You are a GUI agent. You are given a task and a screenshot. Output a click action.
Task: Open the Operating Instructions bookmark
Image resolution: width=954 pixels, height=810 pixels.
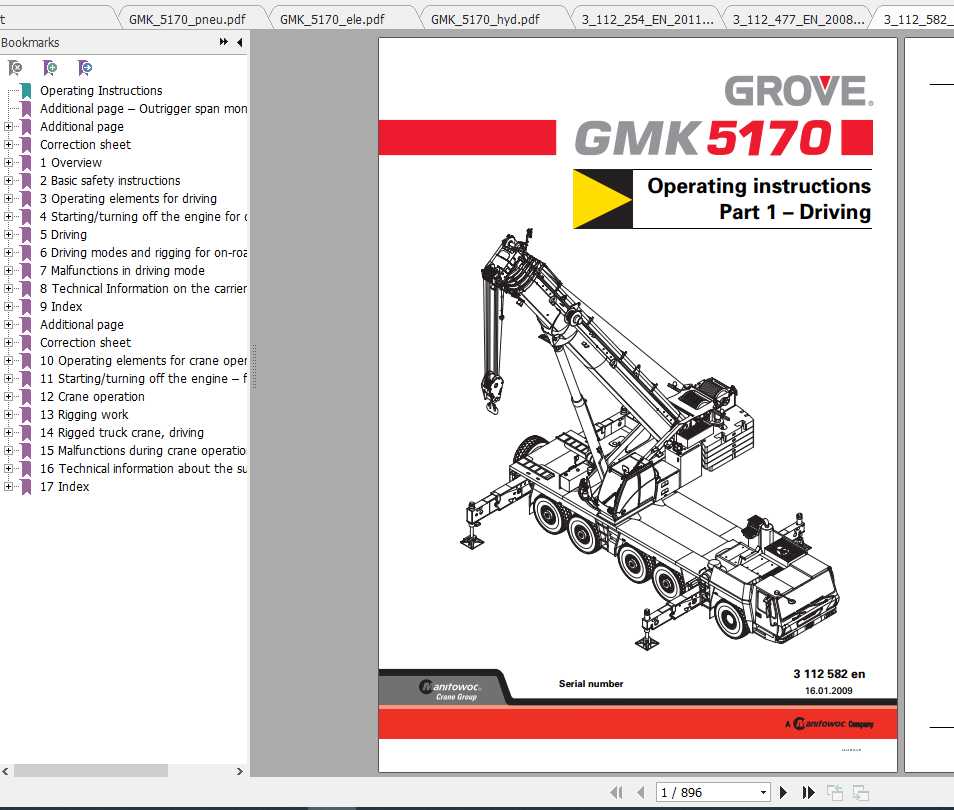pyautogui.click(x=101, y=91)
